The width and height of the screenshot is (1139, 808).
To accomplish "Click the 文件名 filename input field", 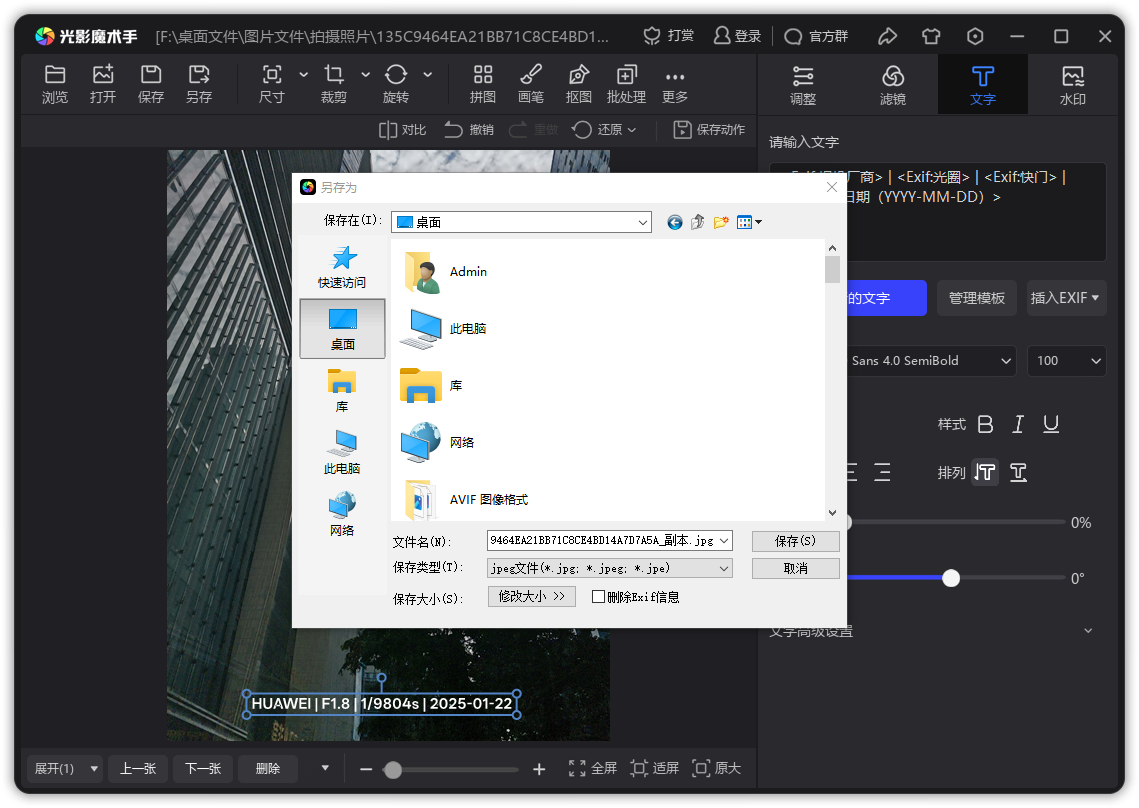I will [602, 541].
